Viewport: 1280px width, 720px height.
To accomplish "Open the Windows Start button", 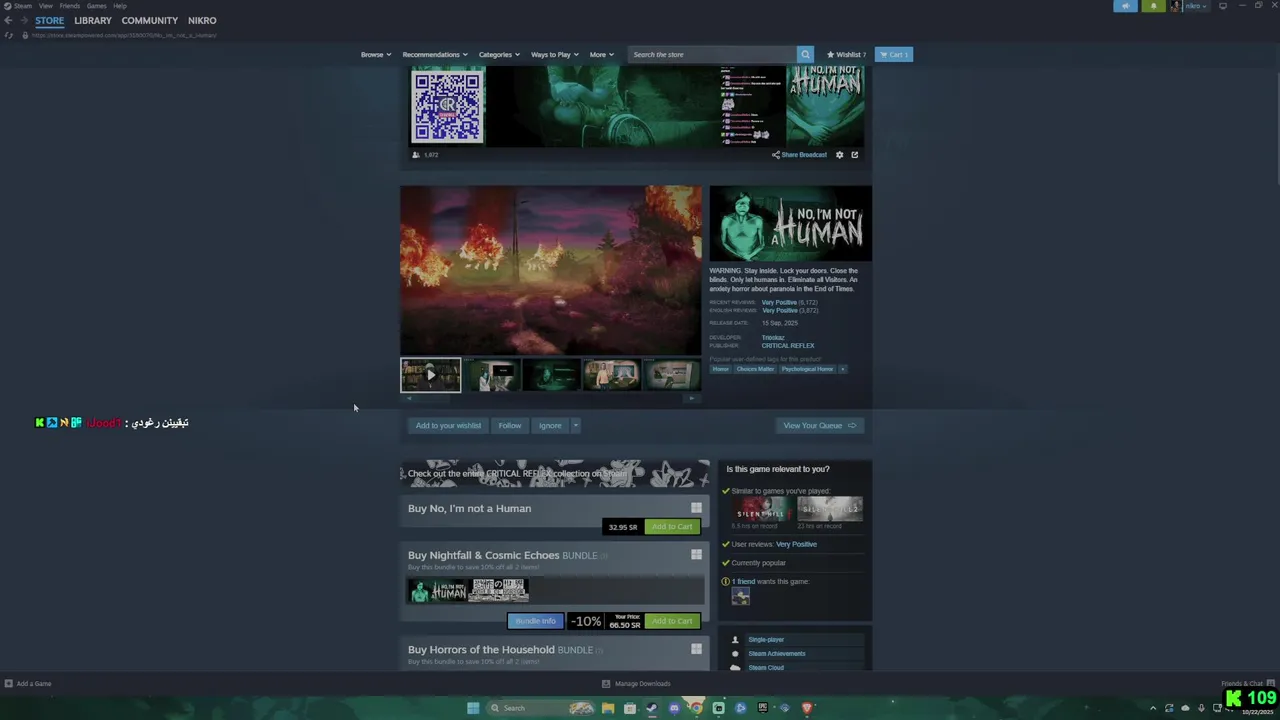I will tap(473, 708).
